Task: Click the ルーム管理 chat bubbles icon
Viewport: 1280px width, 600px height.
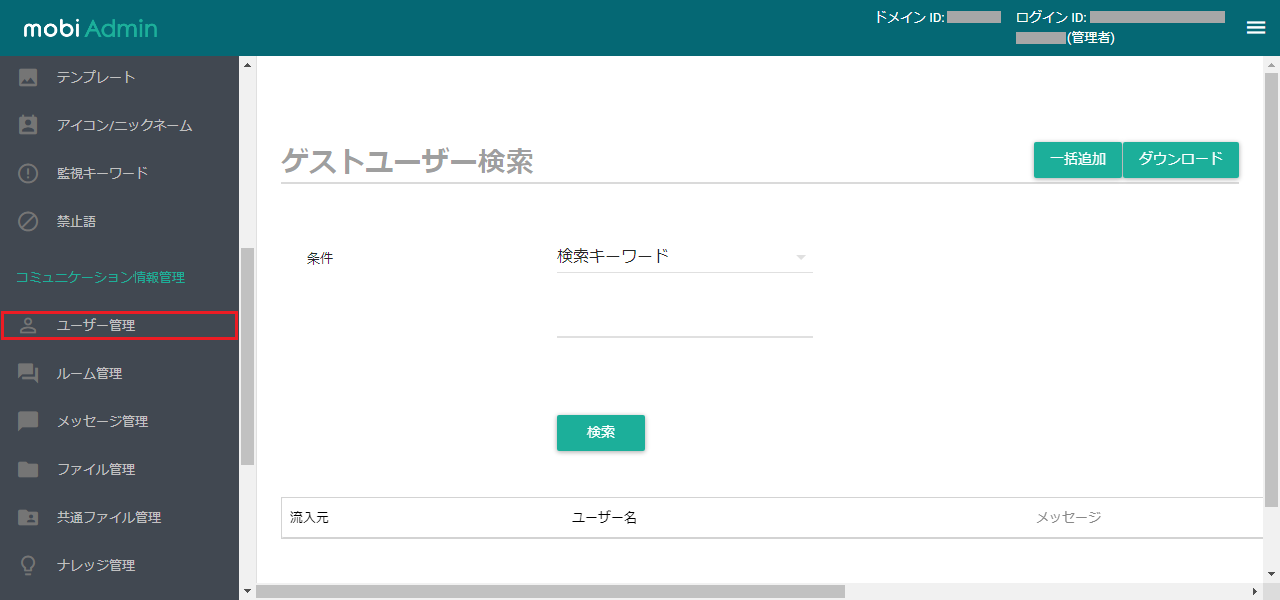Action: click(28, 373)
